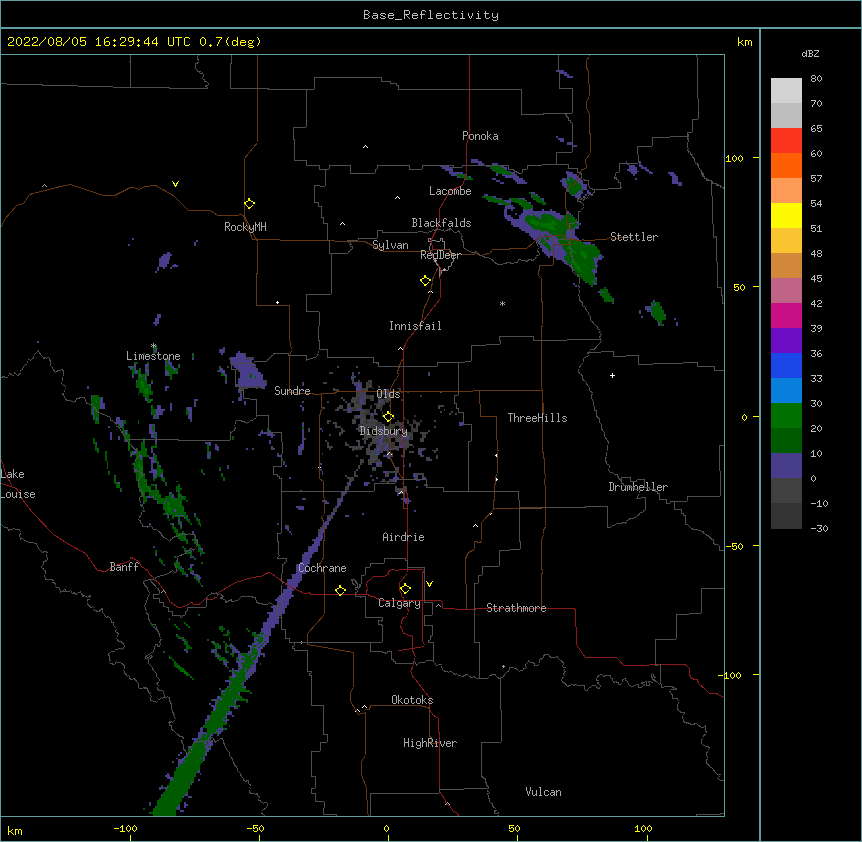Click the Didsbury town label
This screenshot has width=862, height=842.
tap(383, 431)
